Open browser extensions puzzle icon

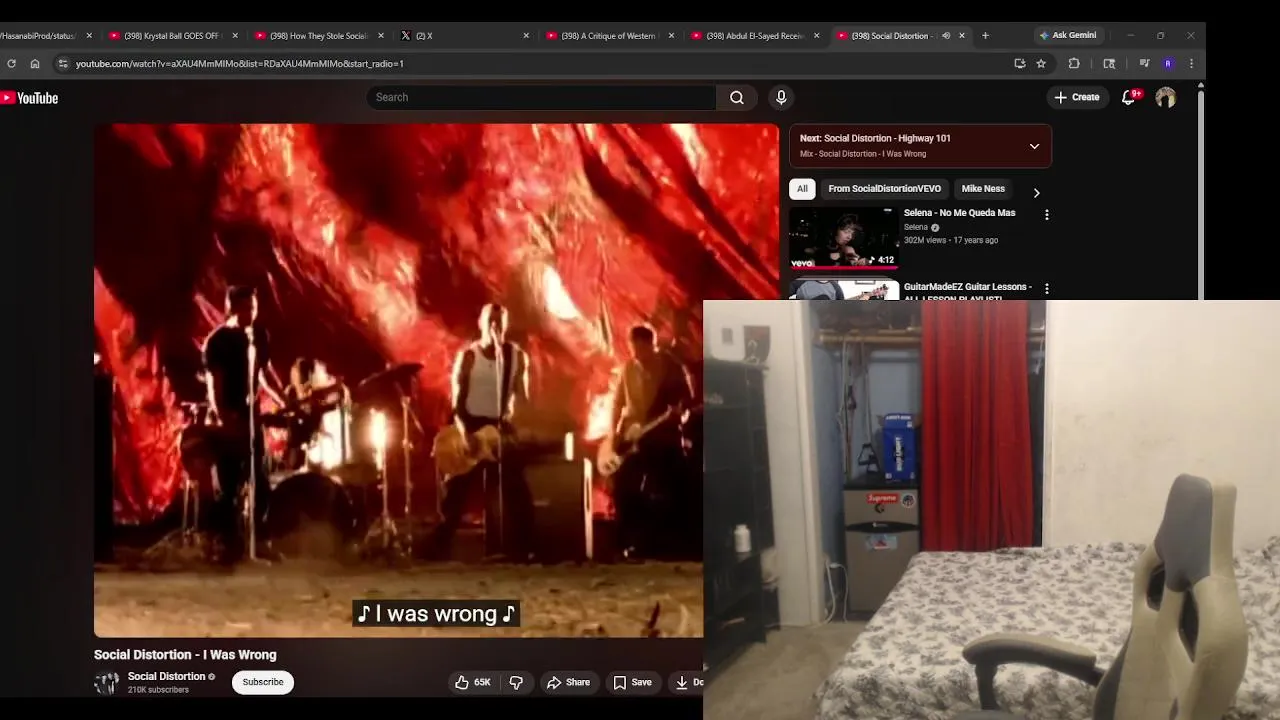[1074, 63]
